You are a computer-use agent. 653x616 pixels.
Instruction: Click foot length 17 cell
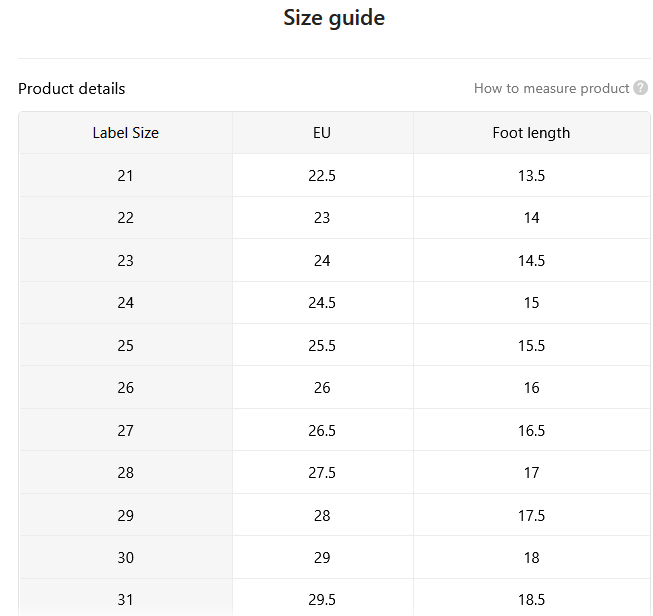531,472
